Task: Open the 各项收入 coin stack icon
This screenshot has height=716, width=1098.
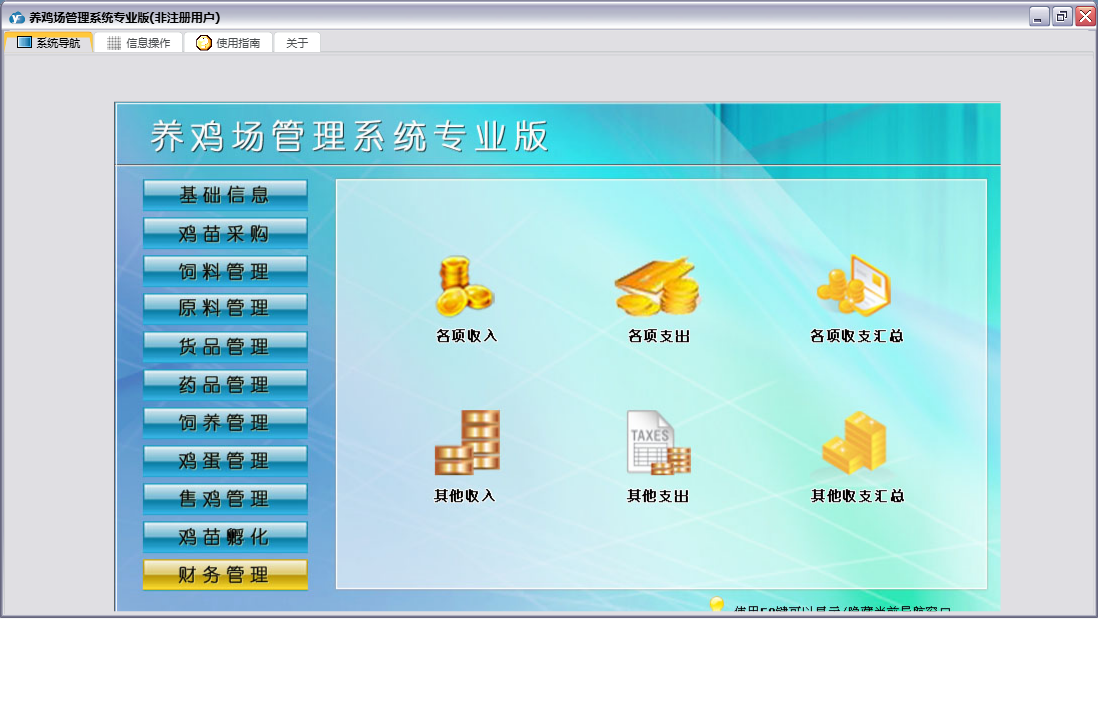Action: [x=464, y=286]
